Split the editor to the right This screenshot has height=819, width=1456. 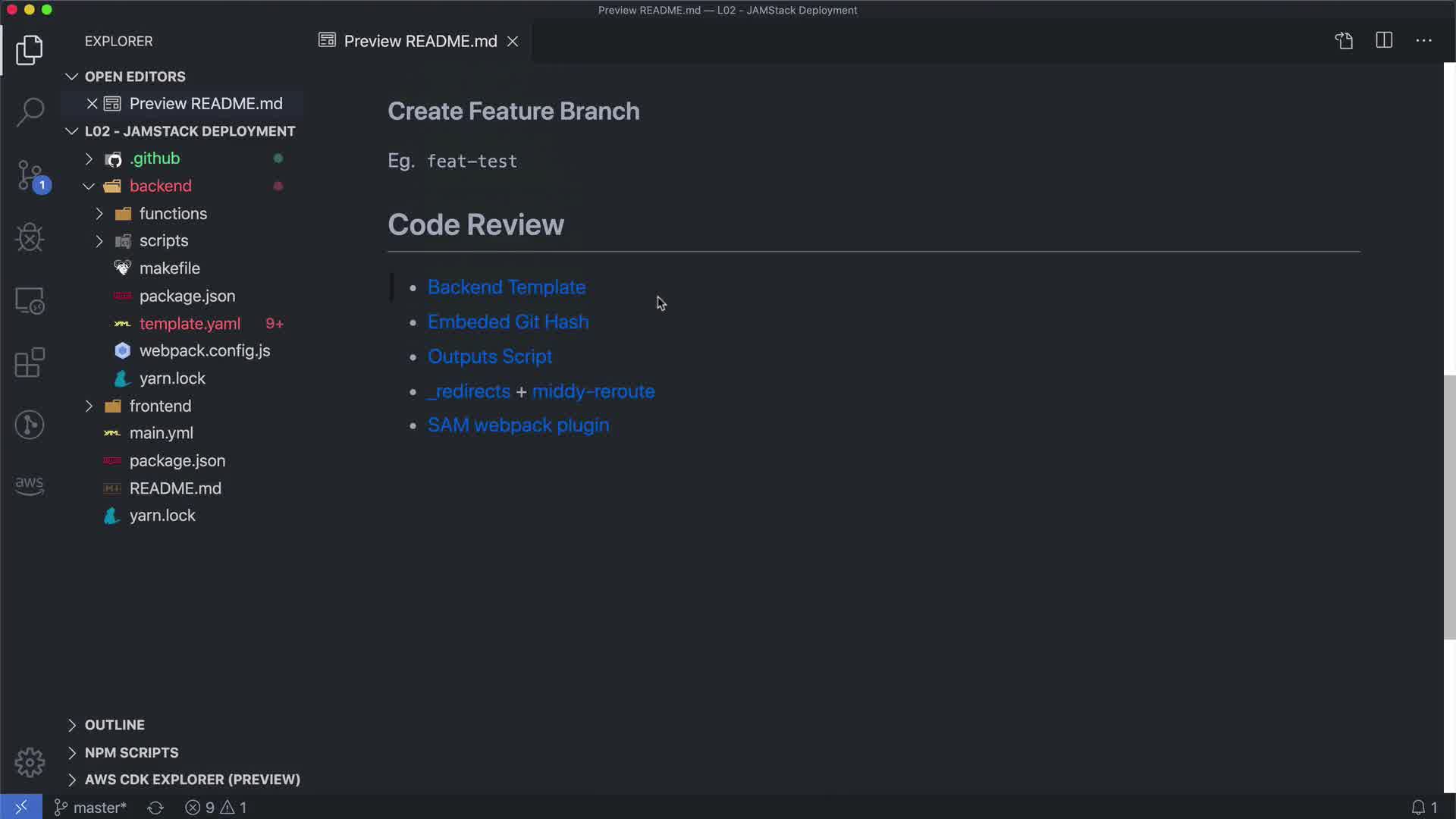tap(1384, 41)
